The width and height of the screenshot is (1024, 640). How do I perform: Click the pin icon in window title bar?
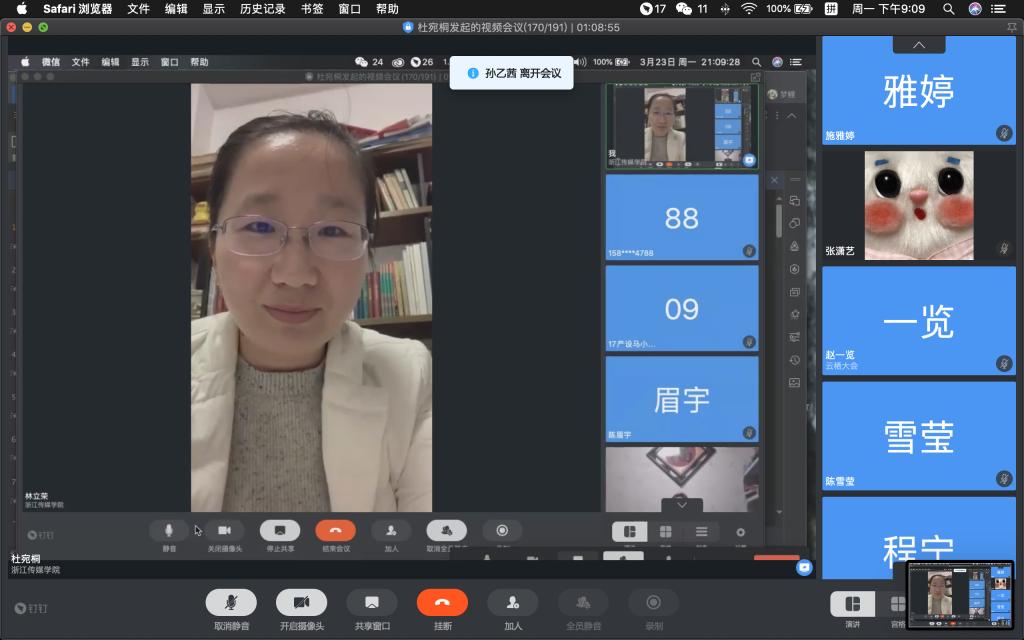1011,27
